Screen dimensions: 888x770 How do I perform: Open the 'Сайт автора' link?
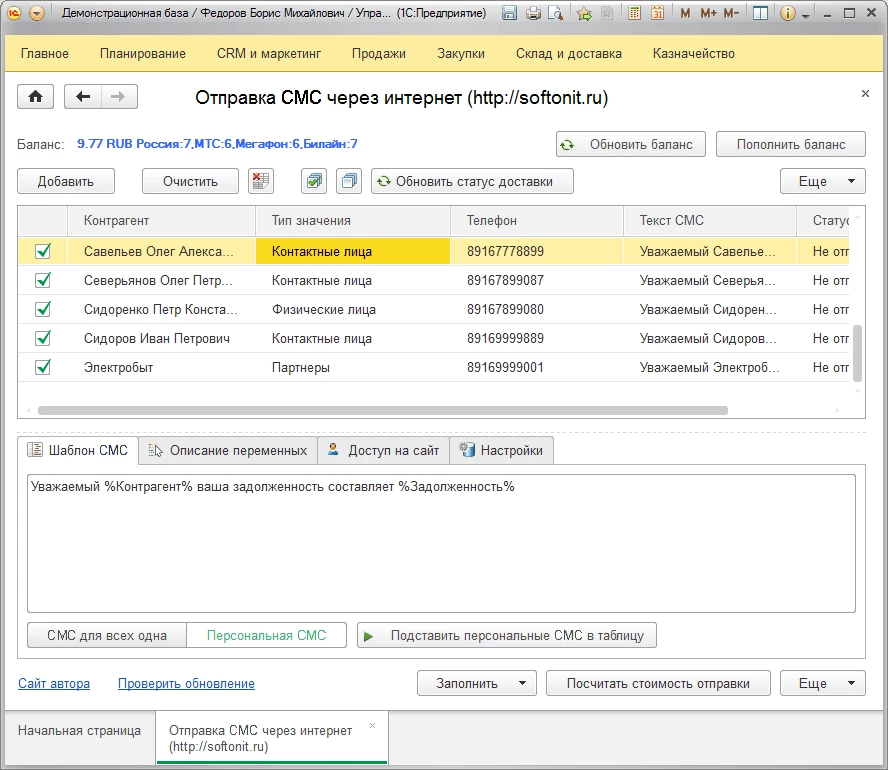tap(54, 684)
